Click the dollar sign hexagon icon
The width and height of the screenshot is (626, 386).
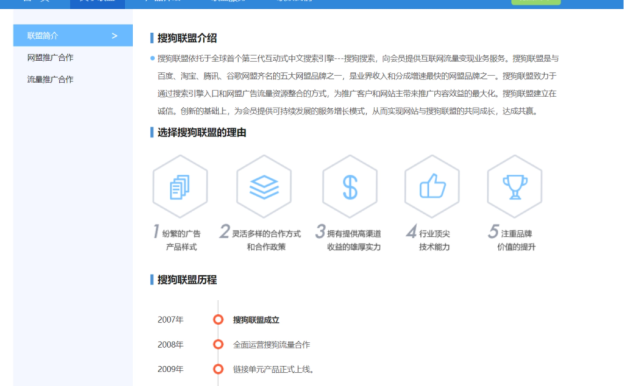point(350,186)
